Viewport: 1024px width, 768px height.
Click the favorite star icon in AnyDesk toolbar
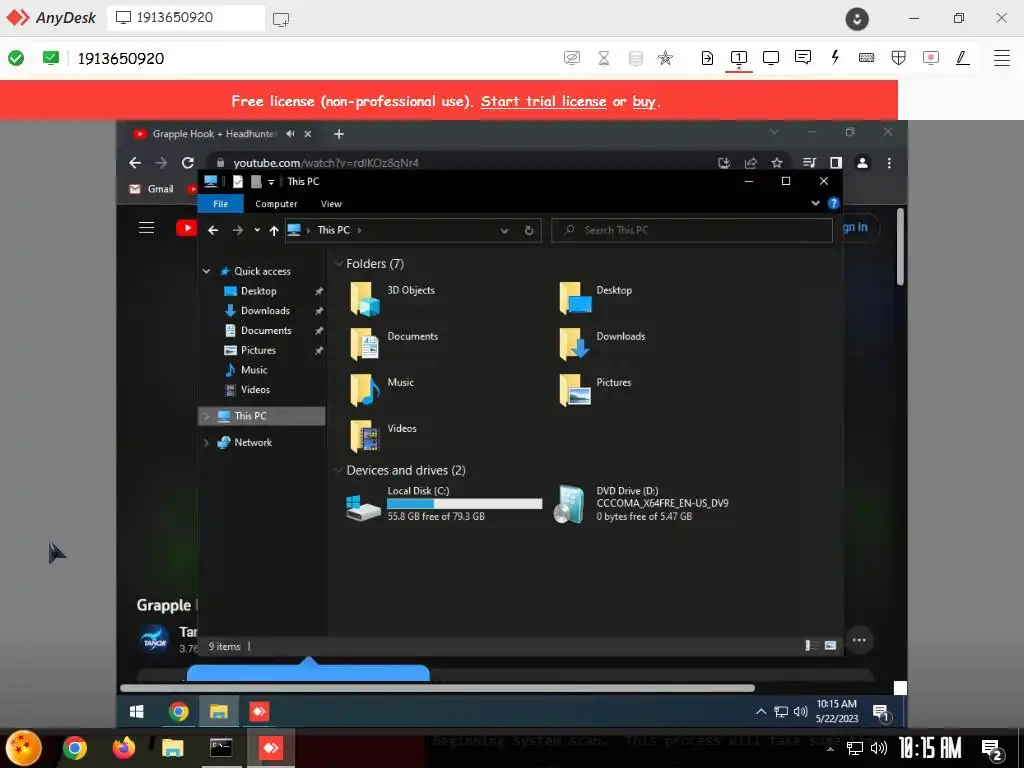click(x=665, y=58)
